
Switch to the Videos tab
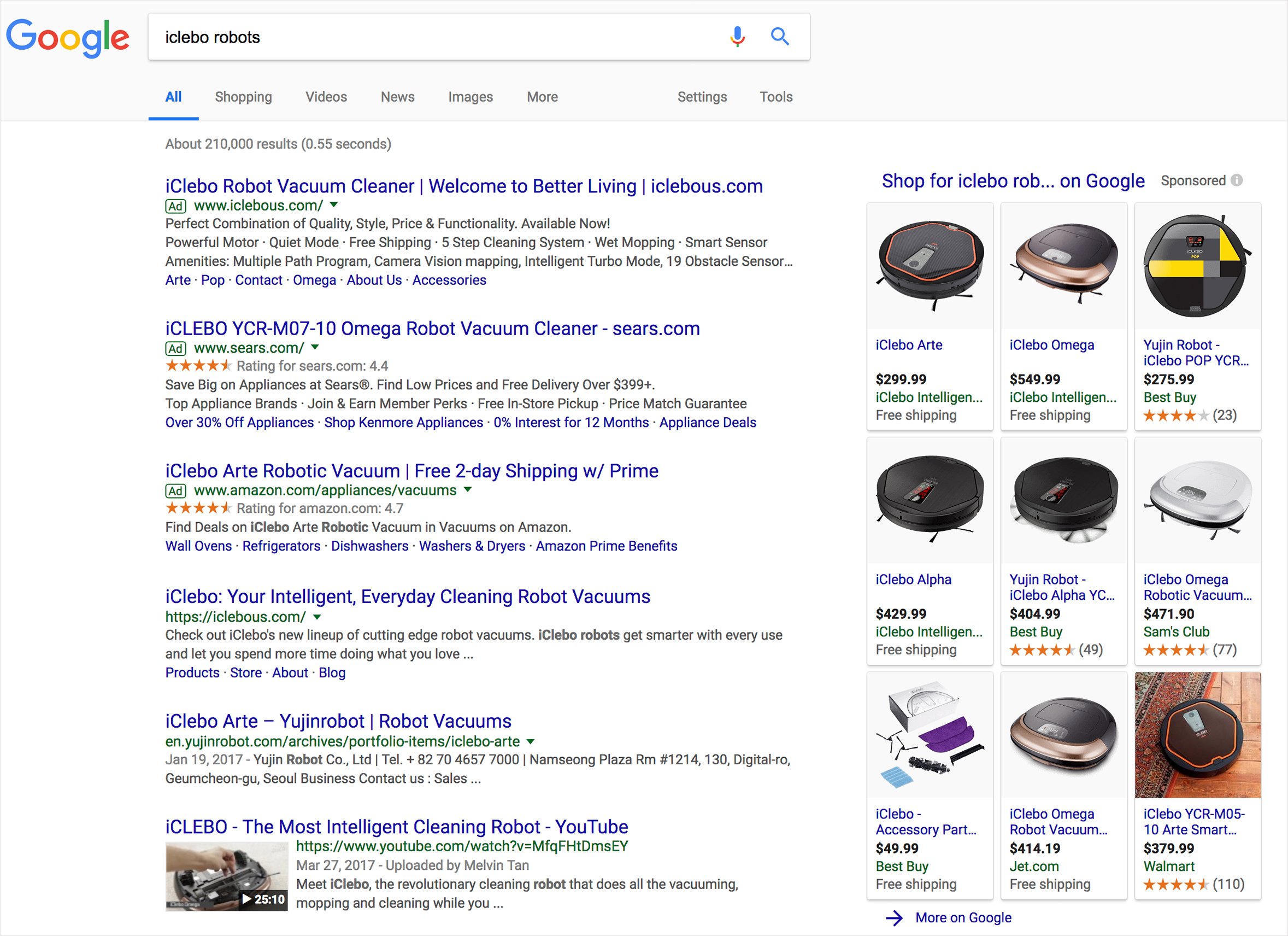(x=326, y=97)
